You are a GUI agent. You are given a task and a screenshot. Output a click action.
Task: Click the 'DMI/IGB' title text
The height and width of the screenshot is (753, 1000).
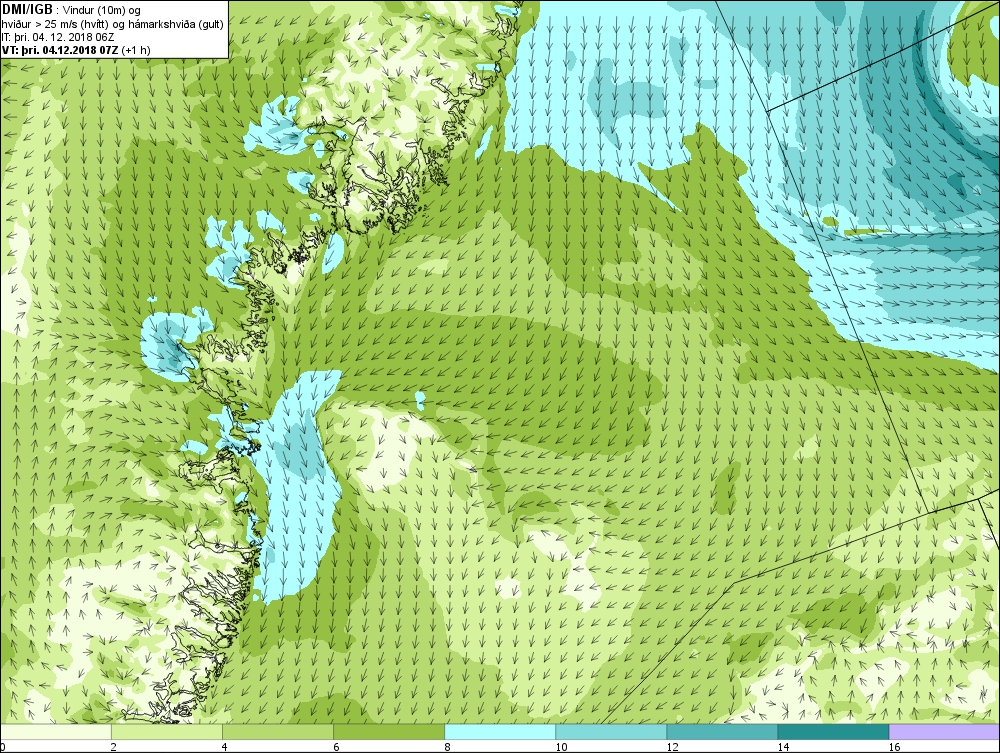tap(27, 10)
